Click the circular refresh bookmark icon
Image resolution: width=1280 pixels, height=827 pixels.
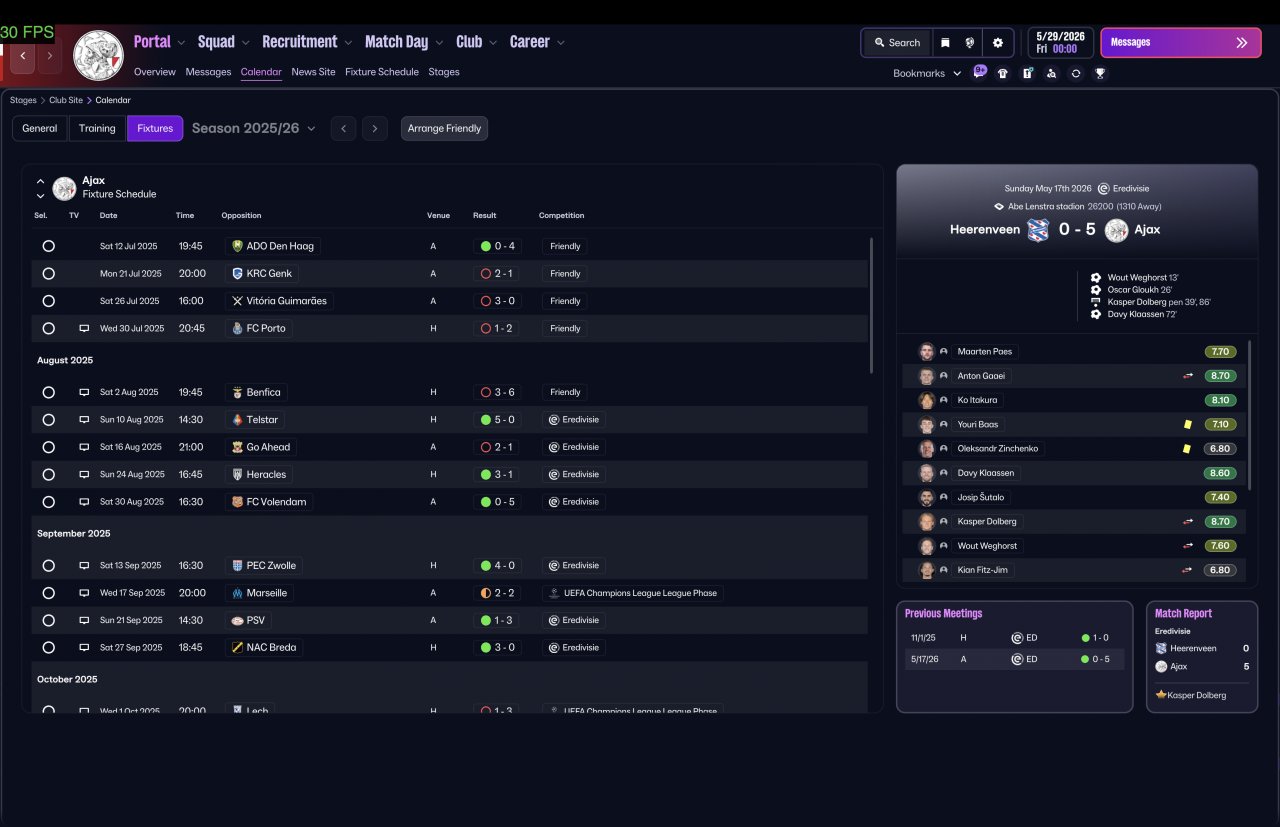[1076, 73]
